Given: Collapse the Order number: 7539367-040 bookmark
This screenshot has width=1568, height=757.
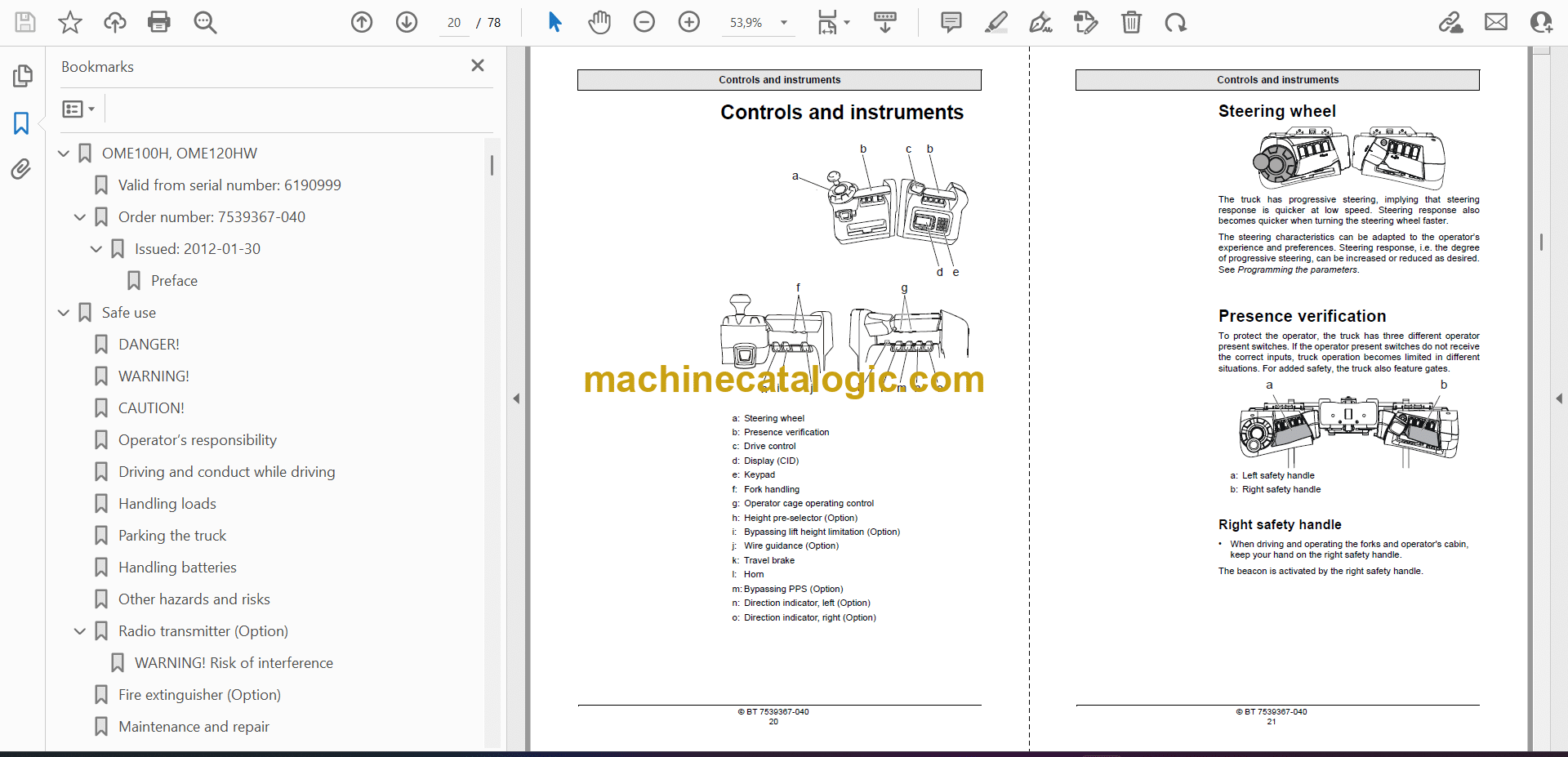Looking at the screenshot, I should 80,217.
